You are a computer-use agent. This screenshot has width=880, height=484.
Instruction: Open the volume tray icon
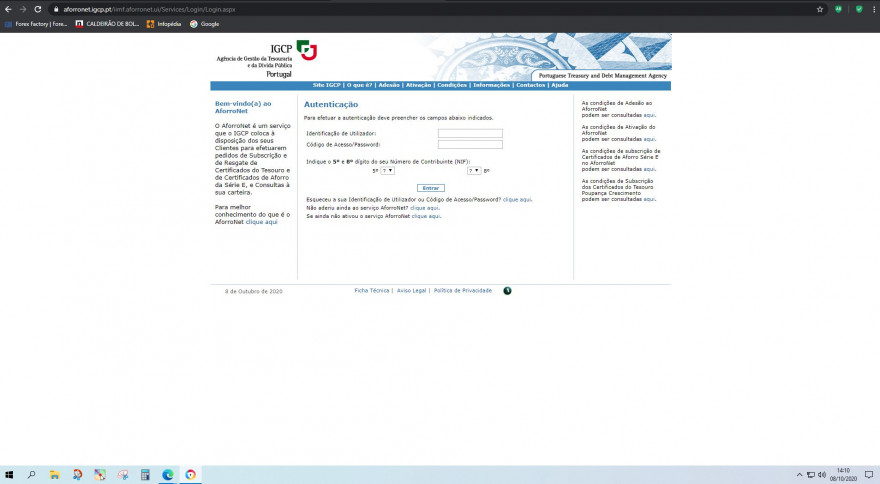(x=822, y=475)
